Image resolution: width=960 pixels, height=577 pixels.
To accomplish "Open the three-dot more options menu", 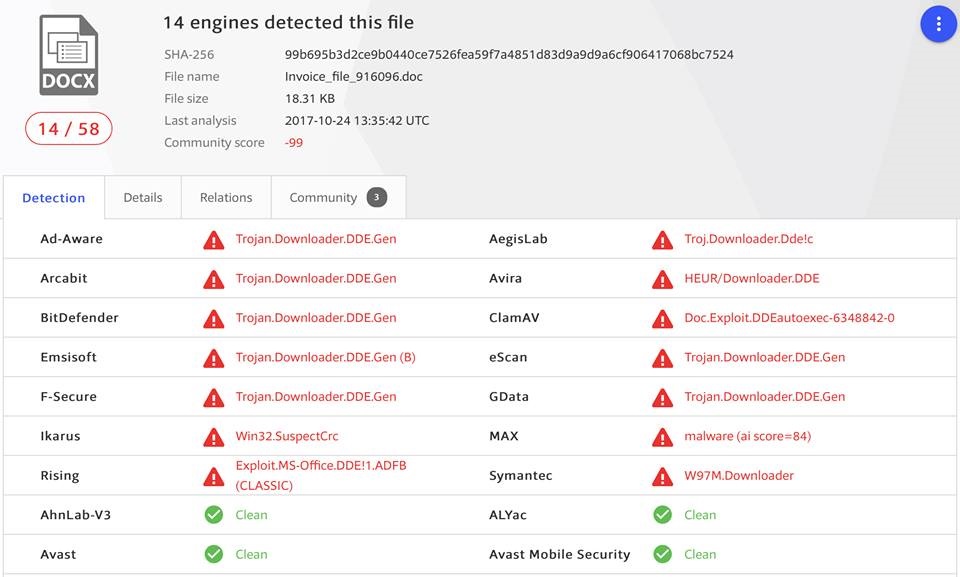I will coord(938,24).
